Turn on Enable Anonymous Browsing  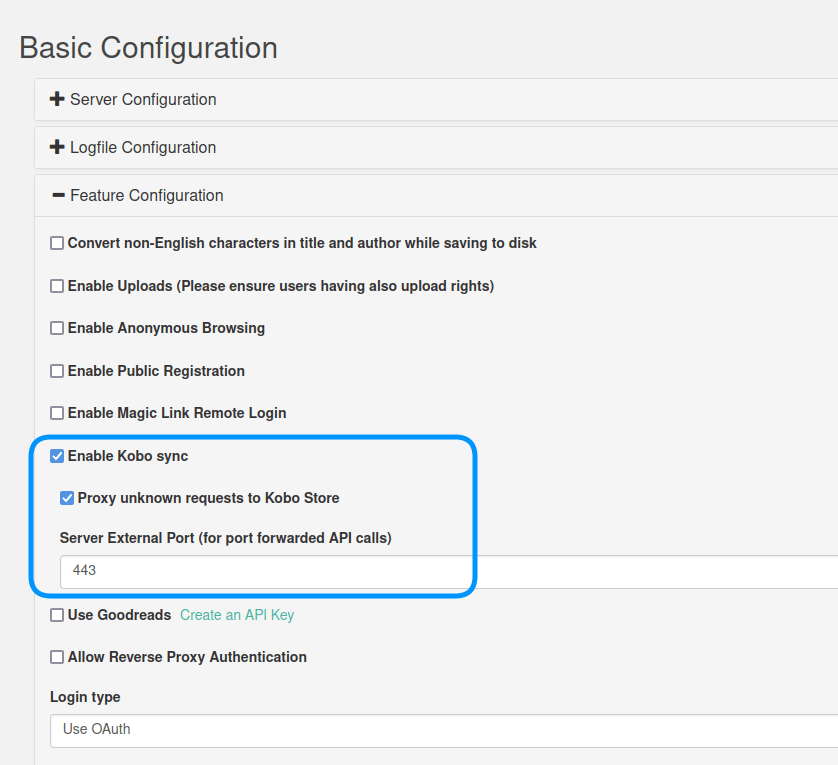(x=57, y=328)
